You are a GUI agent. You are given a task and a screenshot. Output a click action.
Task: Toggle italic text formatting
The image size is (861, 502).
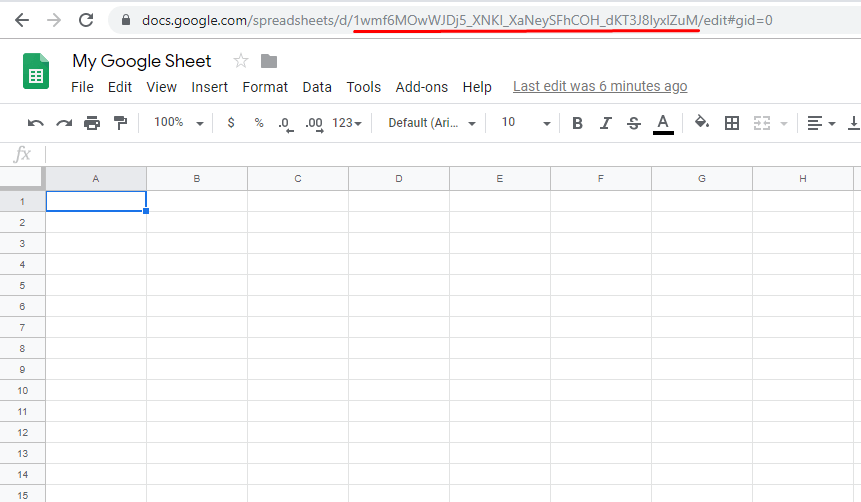click(605, 123)
